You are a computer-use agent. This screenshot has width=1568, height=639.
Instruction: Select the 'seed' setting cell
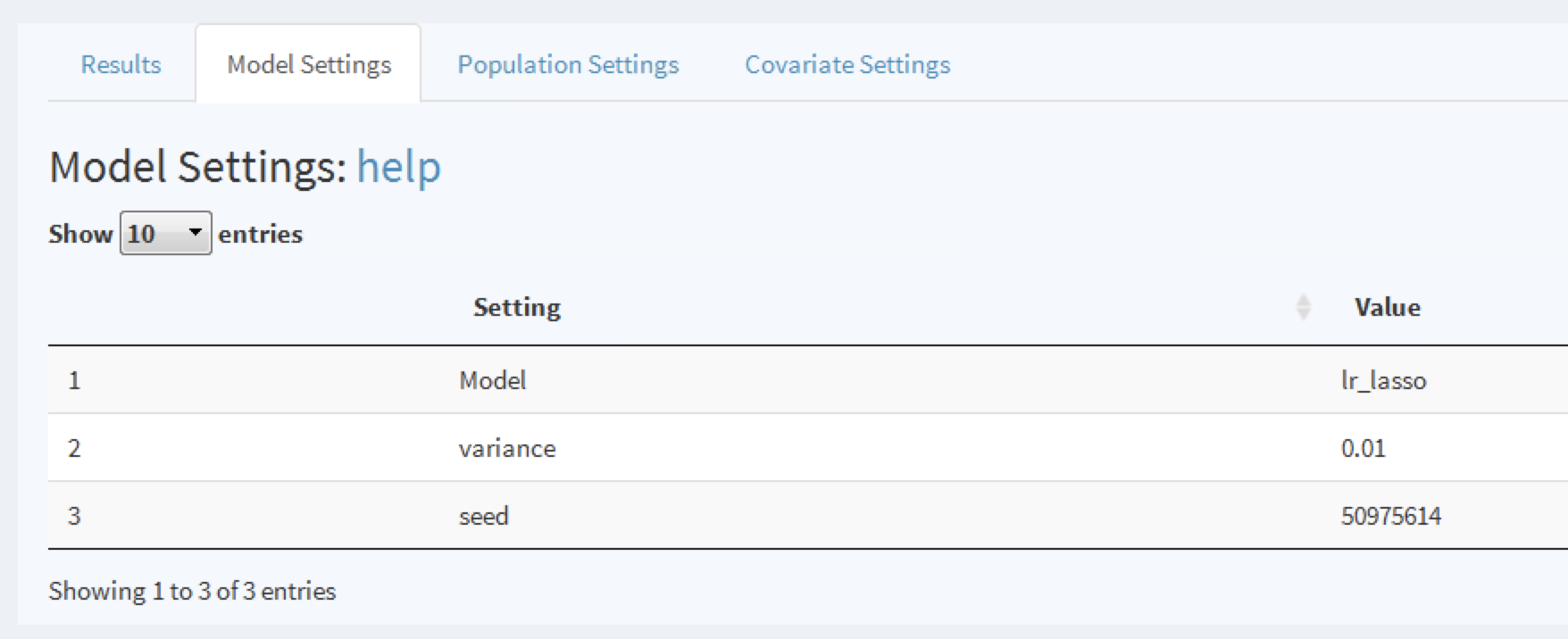tap(483, 516)
